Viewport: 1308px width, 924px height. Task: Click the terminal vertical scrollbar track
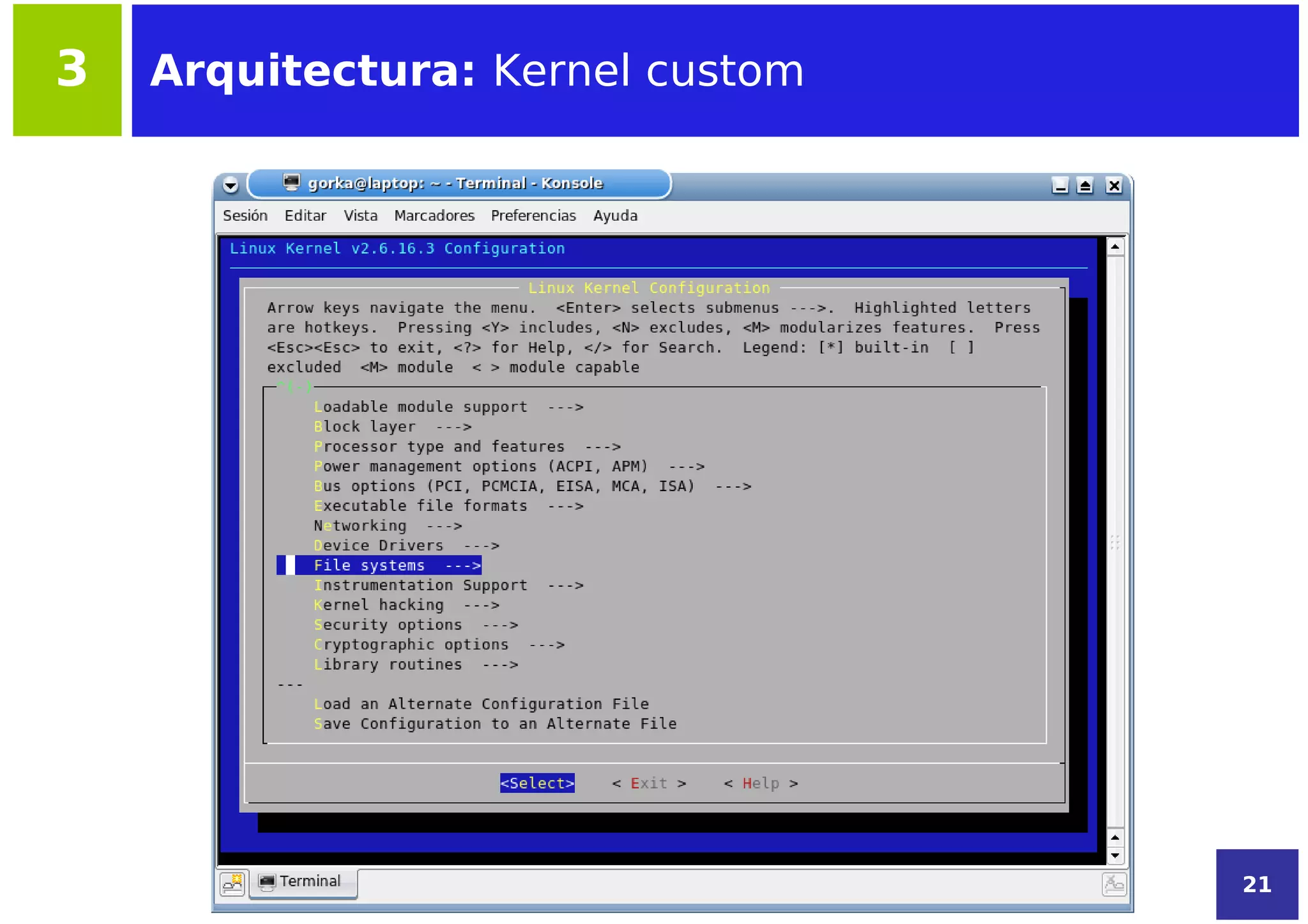(1115, 542)
